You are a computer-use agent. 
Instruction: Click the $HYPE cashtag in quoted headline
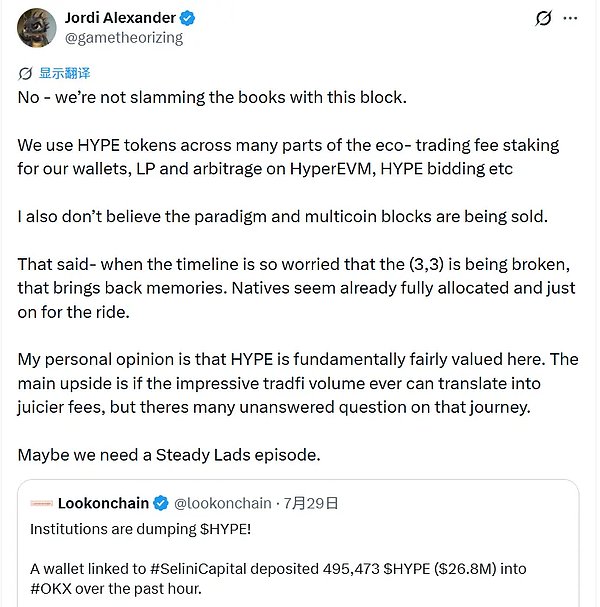pyautogui.click(x=225, y=529)
